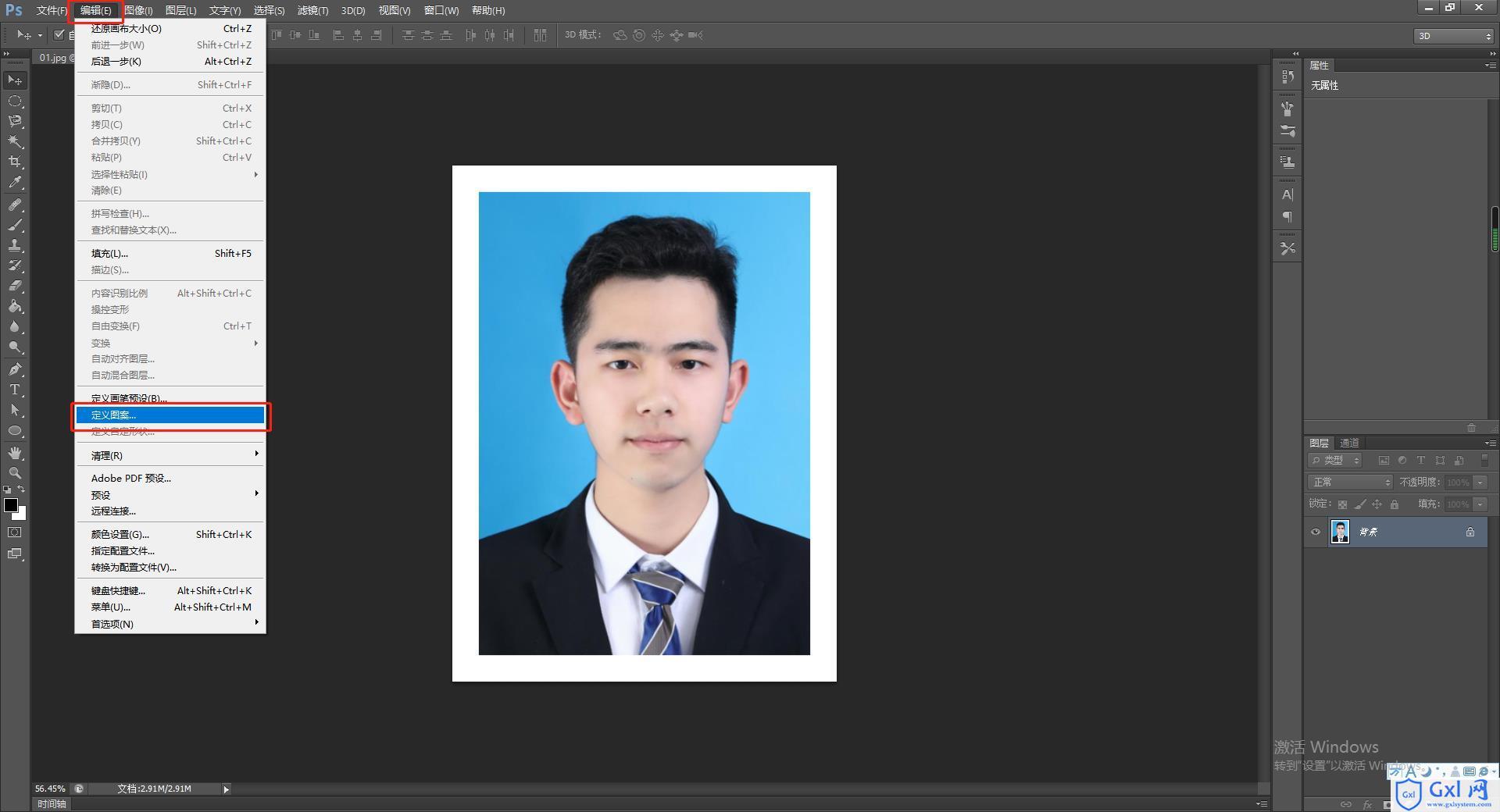
Task: Choose 定义图案 from the edit menu
Action: click(x=170, y=415)
